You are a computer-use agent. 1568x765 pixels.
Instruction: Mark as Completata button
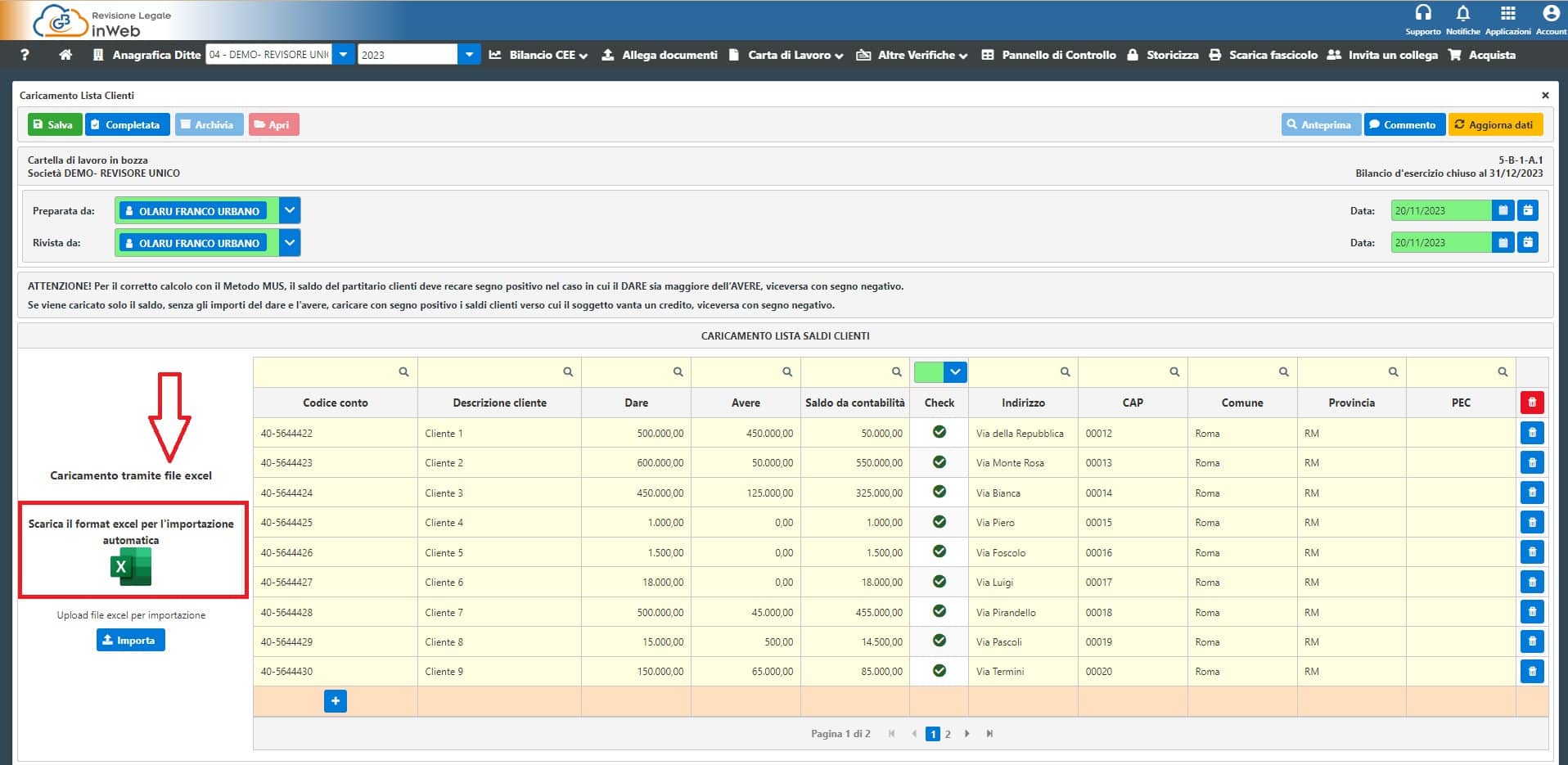click(x=128, y=124)
